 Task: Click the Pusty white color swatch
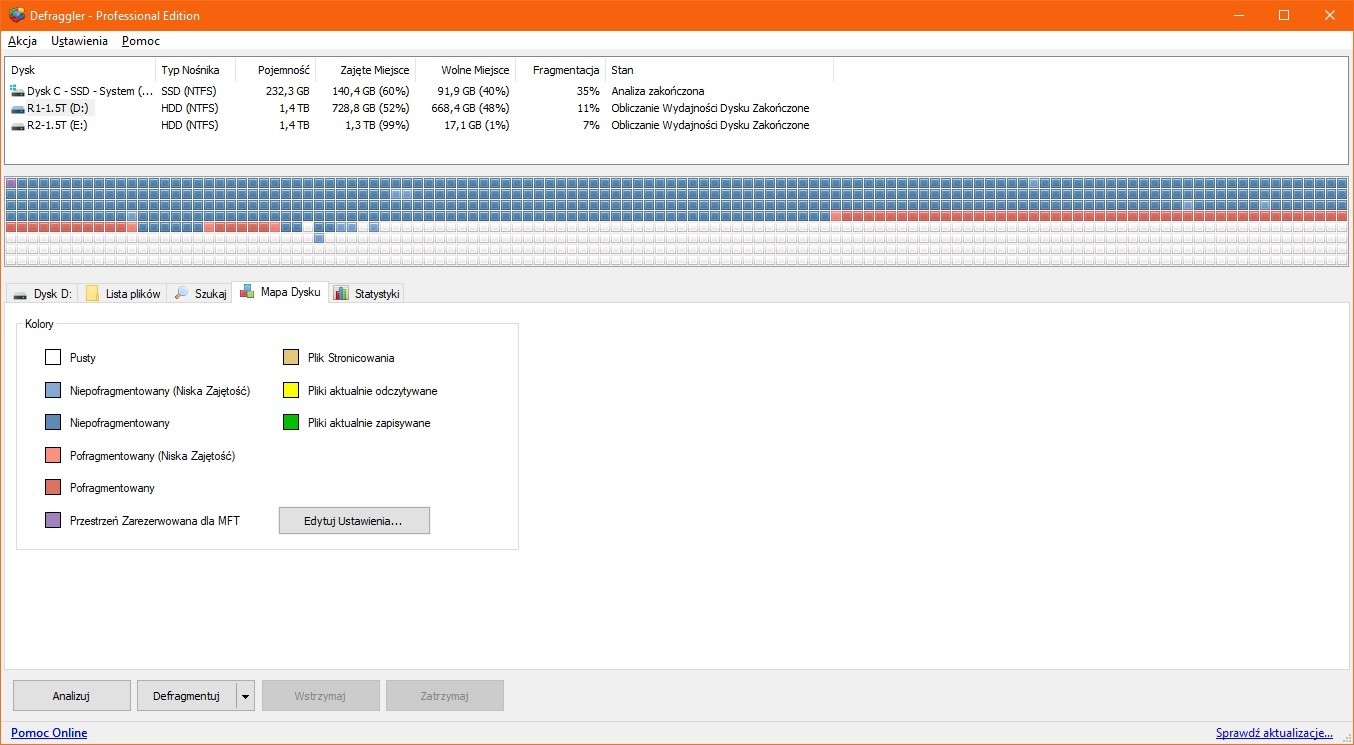pos(53,358)
